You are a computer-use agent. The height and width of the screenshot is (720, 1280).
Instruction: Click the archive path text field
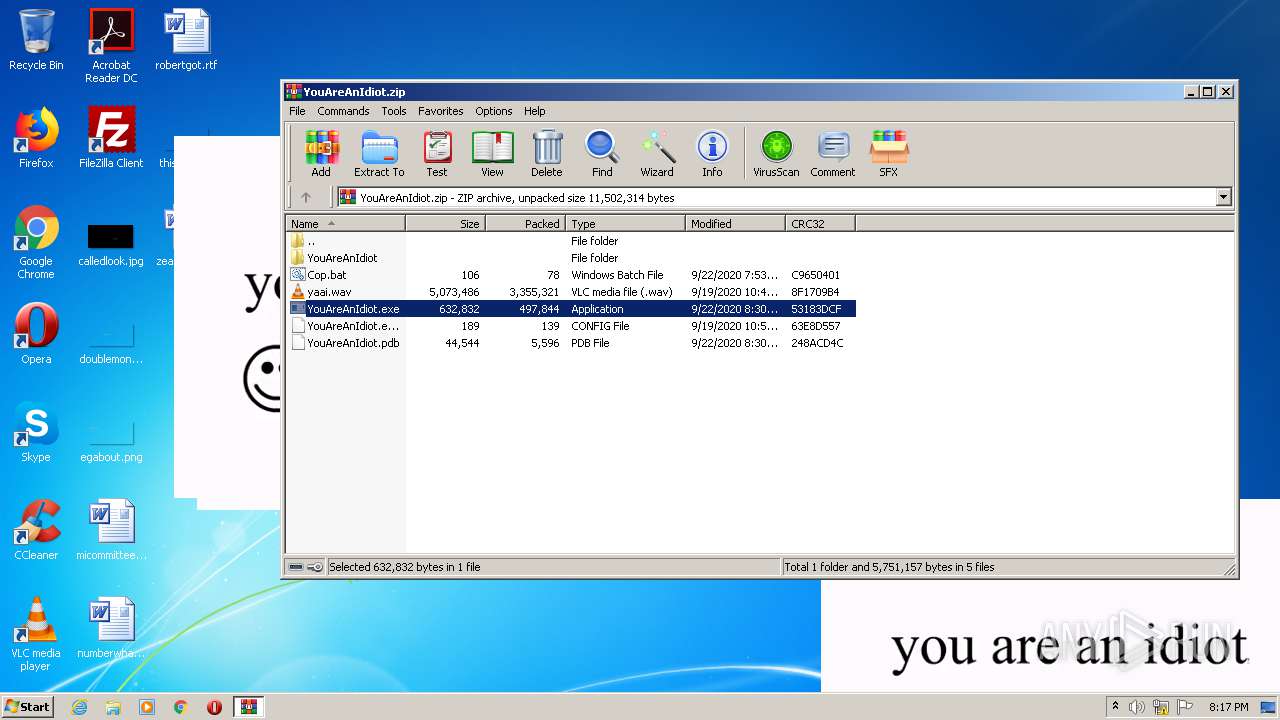776,197
